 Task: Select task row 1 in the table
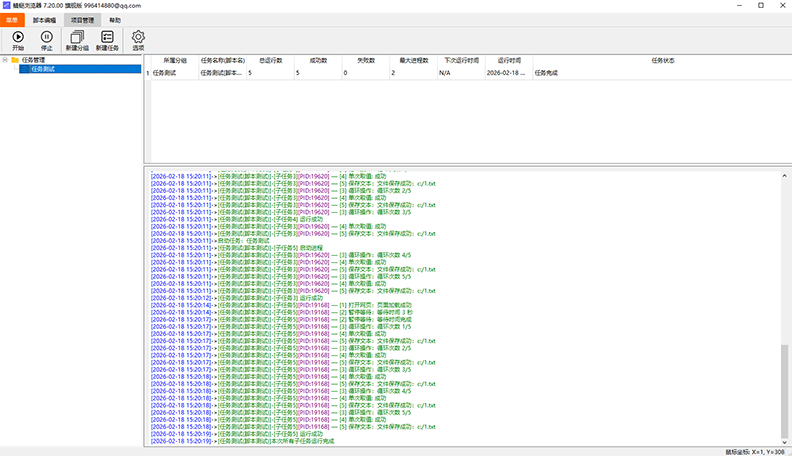[x=300, y=73]
